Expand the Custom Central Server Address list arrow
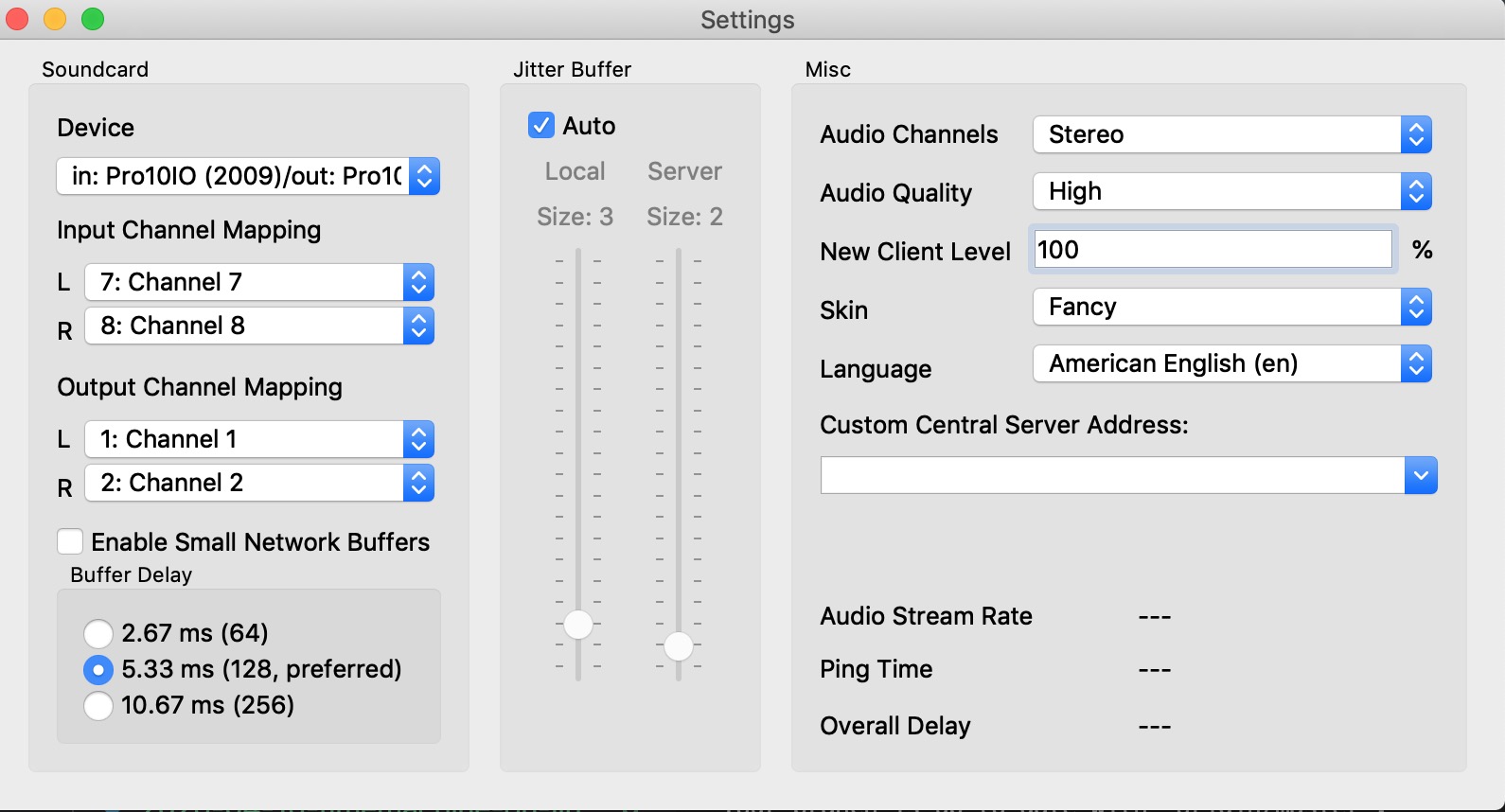Image resolution: width=1505 pixels, height=812 pixels. click(x=1421, y=475)
